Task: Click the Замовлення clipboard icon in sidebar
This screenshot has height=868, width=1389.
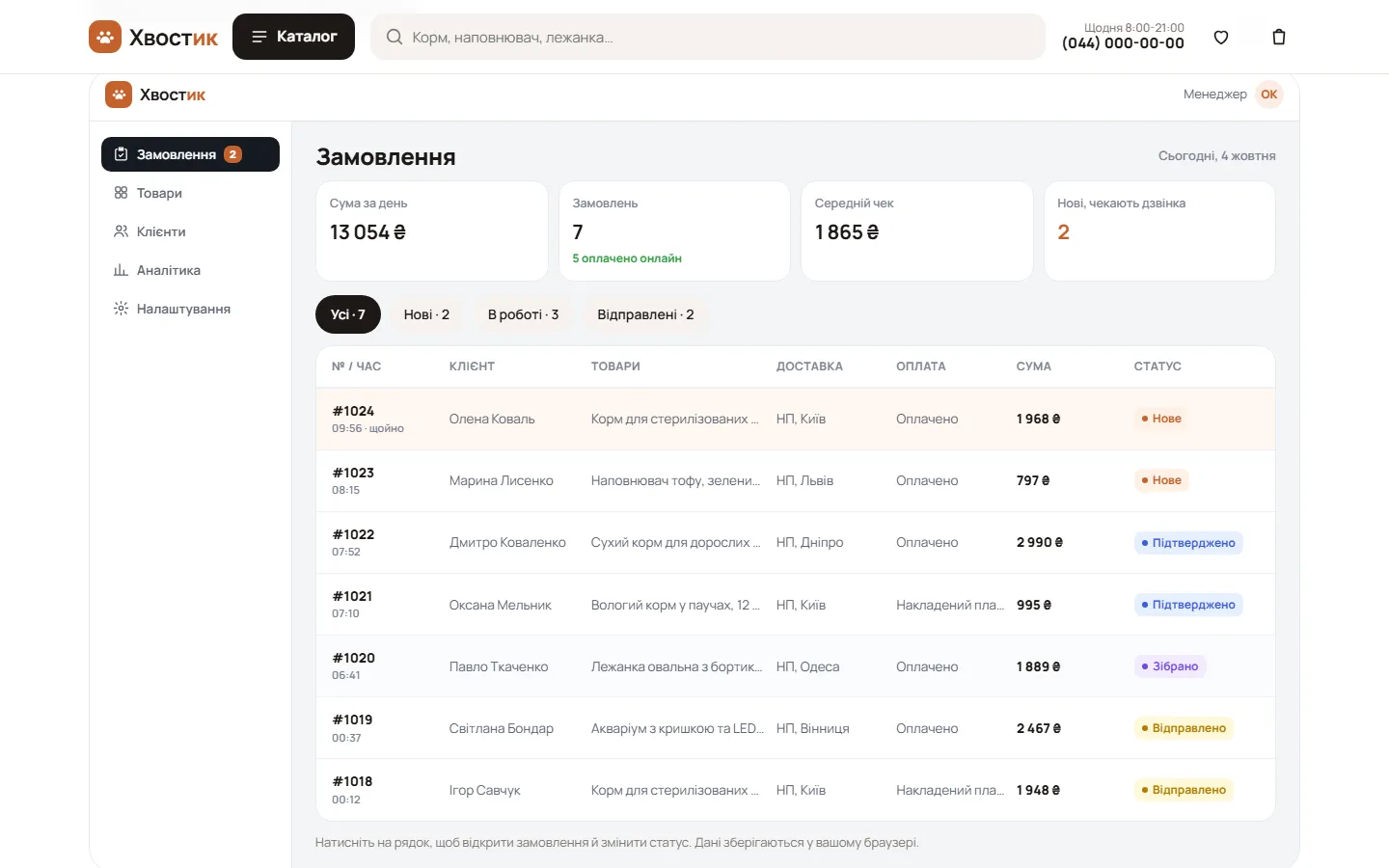Action: pyautogui.click(x=121, y=154)
